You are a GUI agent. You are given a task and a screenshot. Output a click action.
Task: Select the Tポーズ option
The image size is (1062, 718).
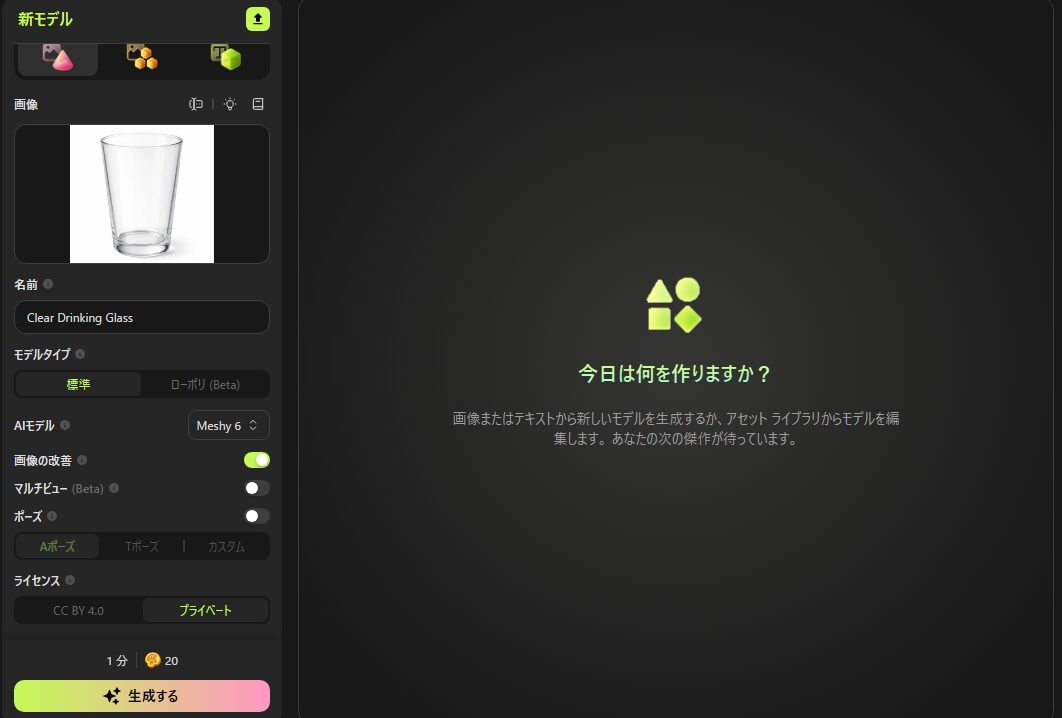point(141,546)
